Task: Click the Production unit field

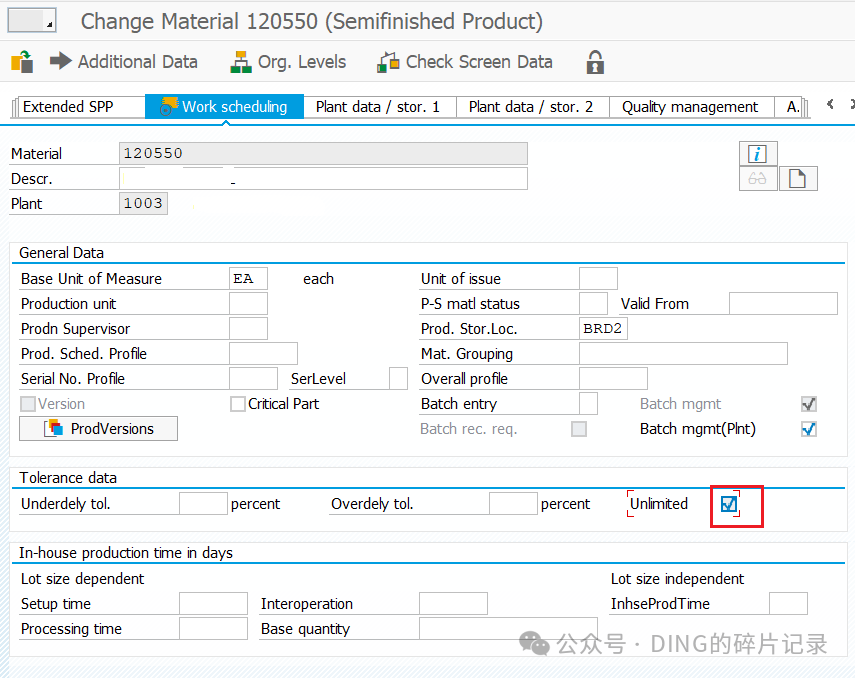Action: pyautogui.click(x=248, y=304)
